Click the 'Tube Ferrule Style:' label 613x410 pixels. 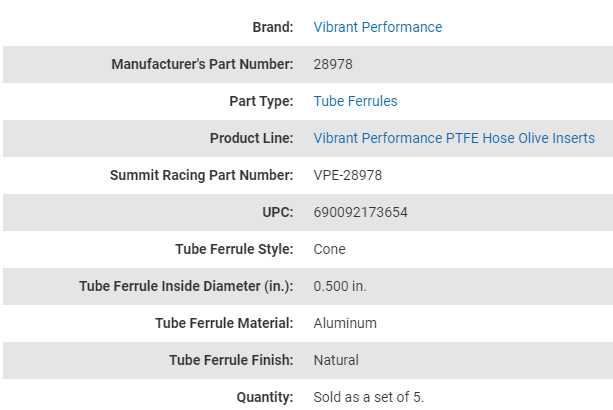234,249
